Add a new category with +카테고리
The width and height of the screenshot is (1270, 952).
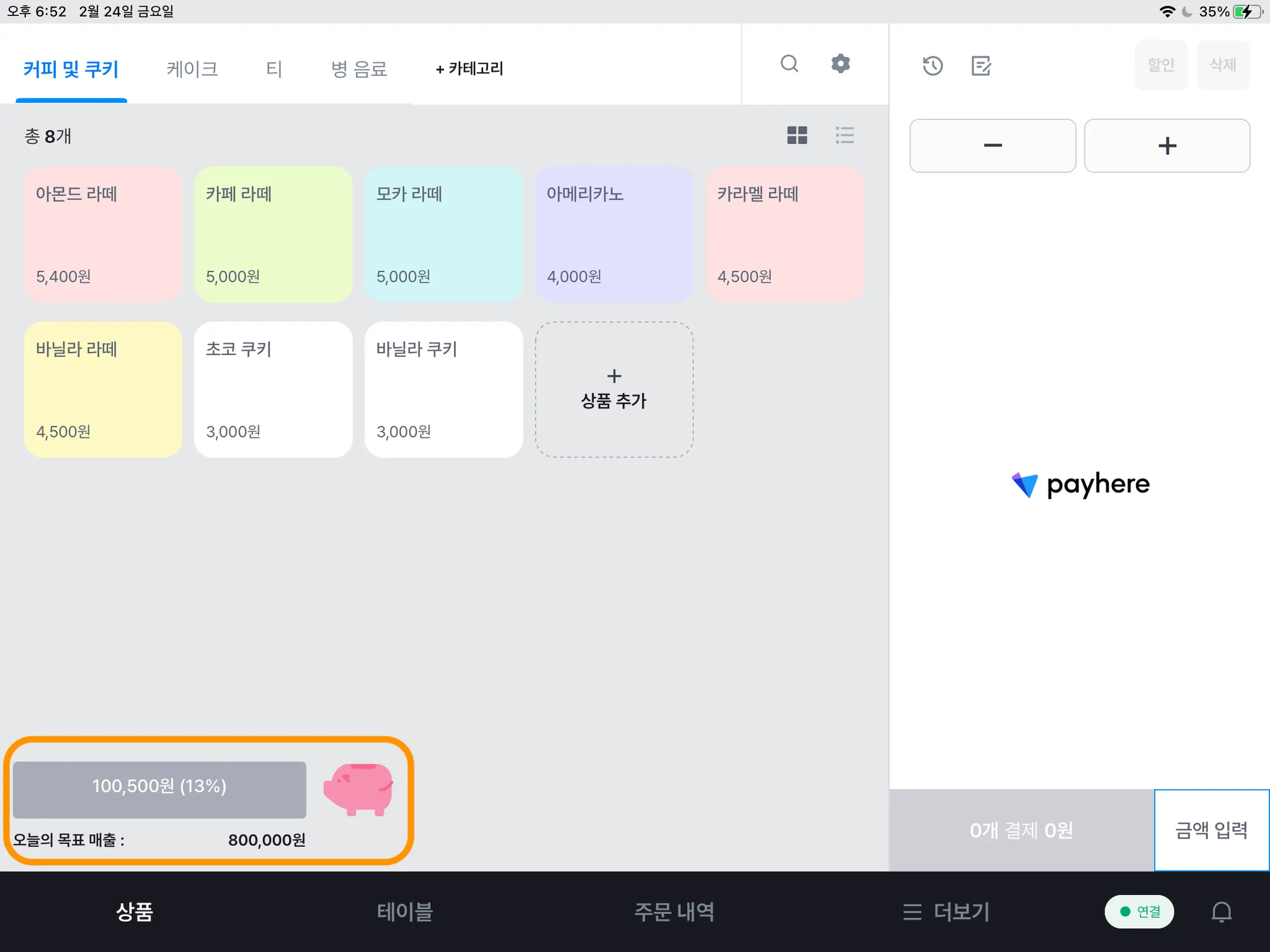pyautogui.click(x=469, y=69)
